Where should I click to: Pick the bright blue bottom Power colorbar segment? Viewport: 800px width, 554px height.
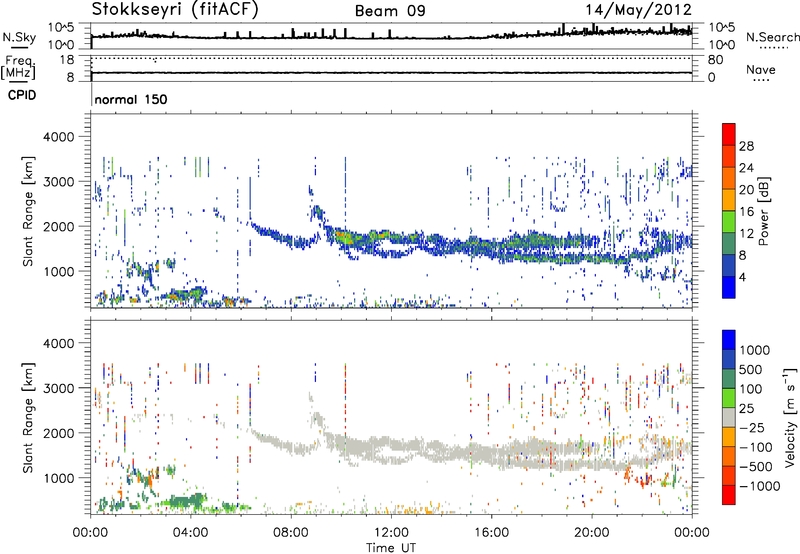pyautogui.click(x=729, y=287)
